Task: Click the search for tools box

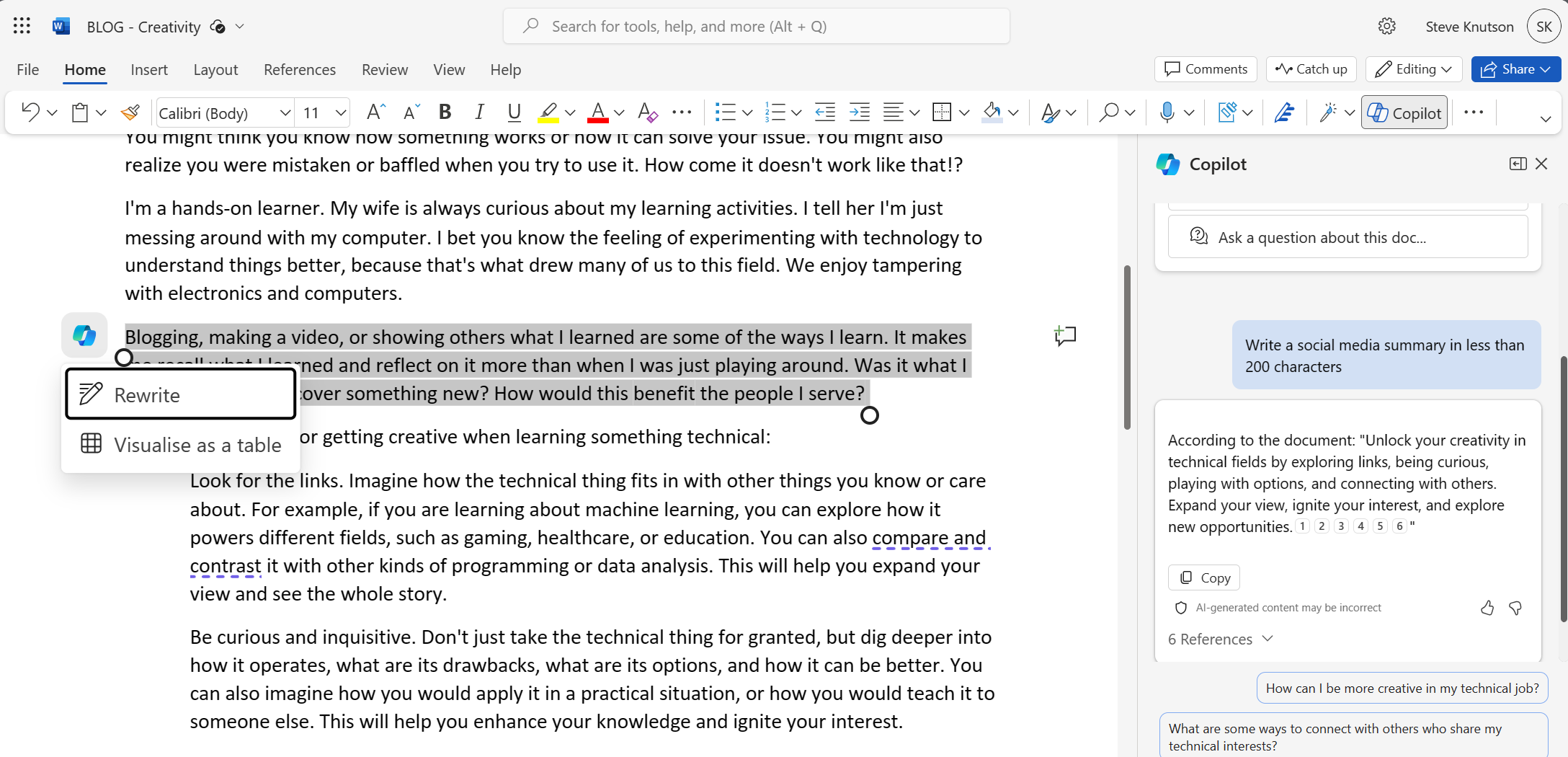Action: [757, 27]
